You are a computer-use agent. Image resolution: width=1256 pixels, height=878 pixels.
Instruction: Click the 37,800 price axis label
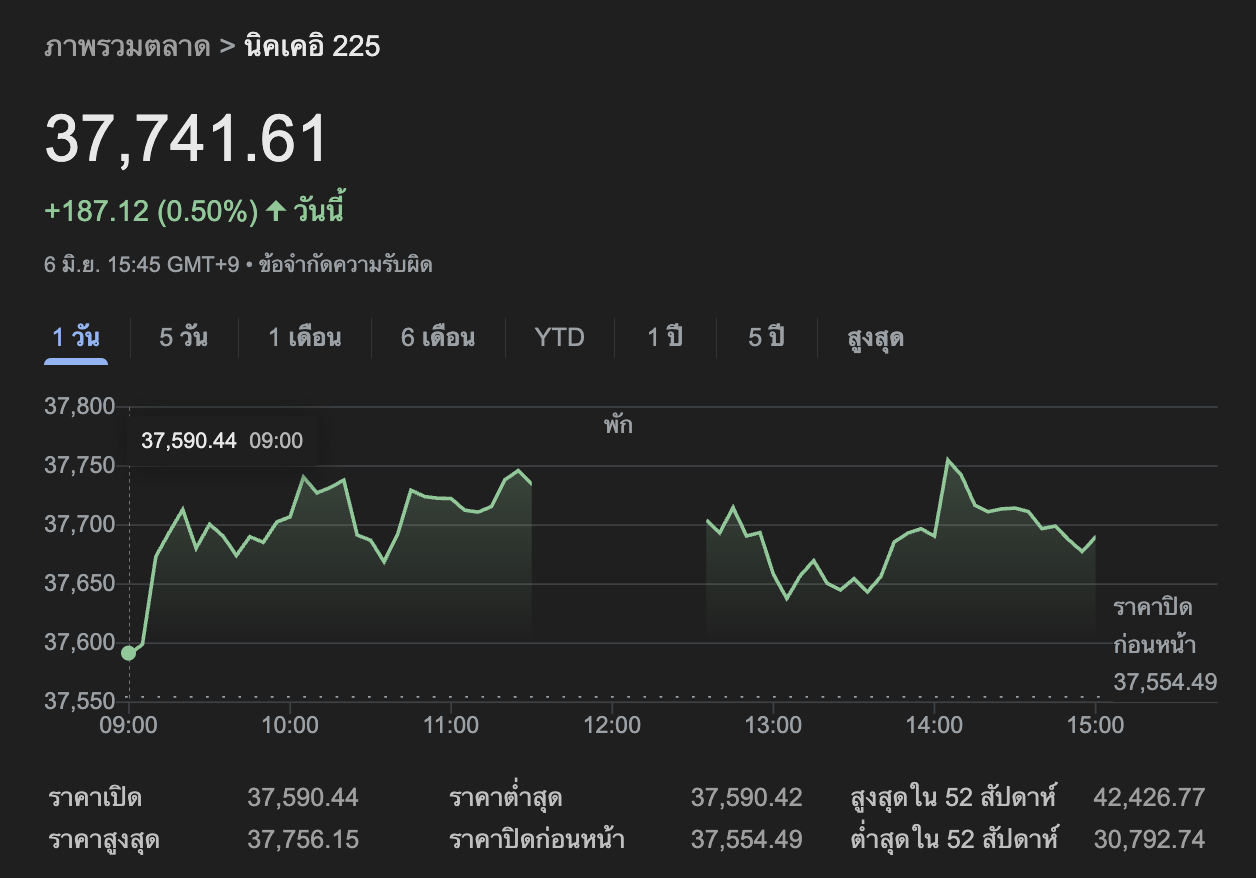click(80, 407)
